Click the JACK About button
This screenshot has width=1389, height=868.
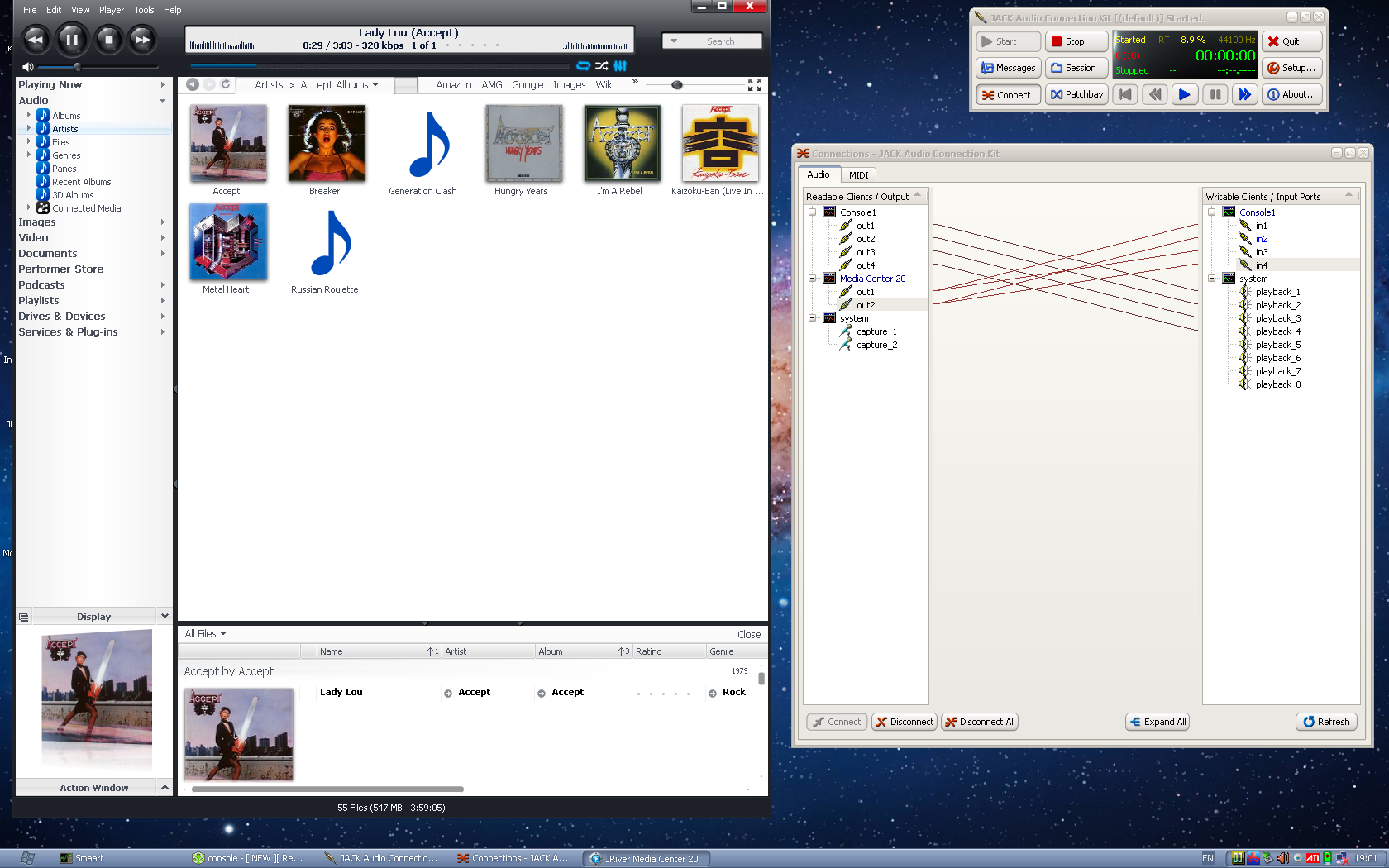[x=1291, y=94]
